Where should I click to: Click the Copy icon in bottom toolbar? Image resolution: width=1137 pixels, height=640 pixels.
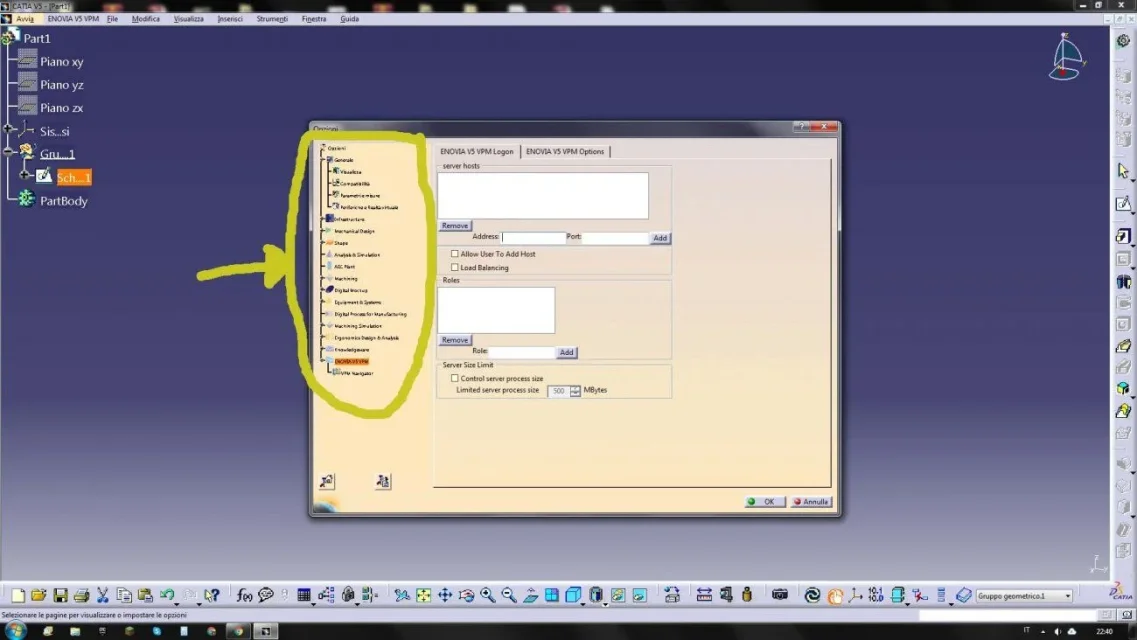pos(124,595)
